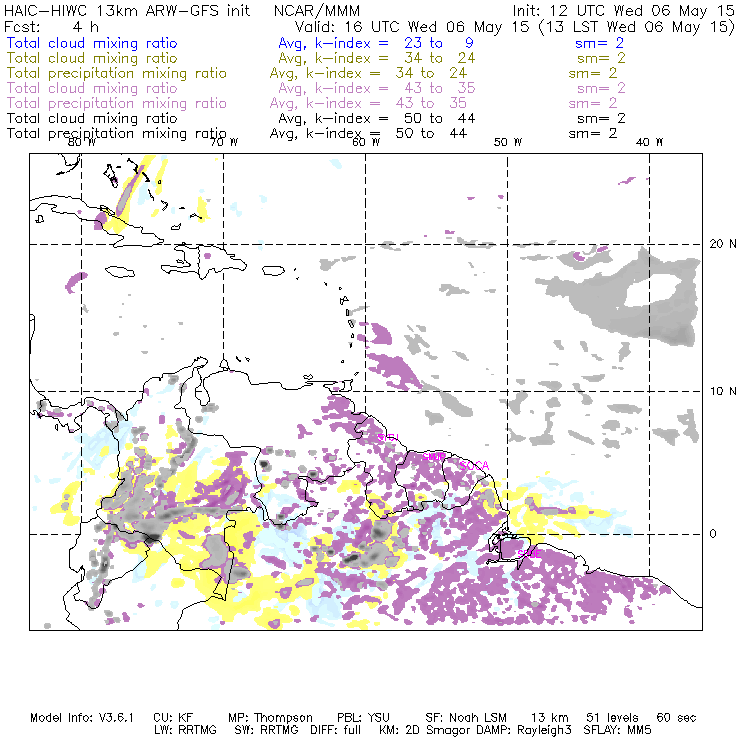Click the magenta "SYCJ" station marker

click(x=388, y=437)
